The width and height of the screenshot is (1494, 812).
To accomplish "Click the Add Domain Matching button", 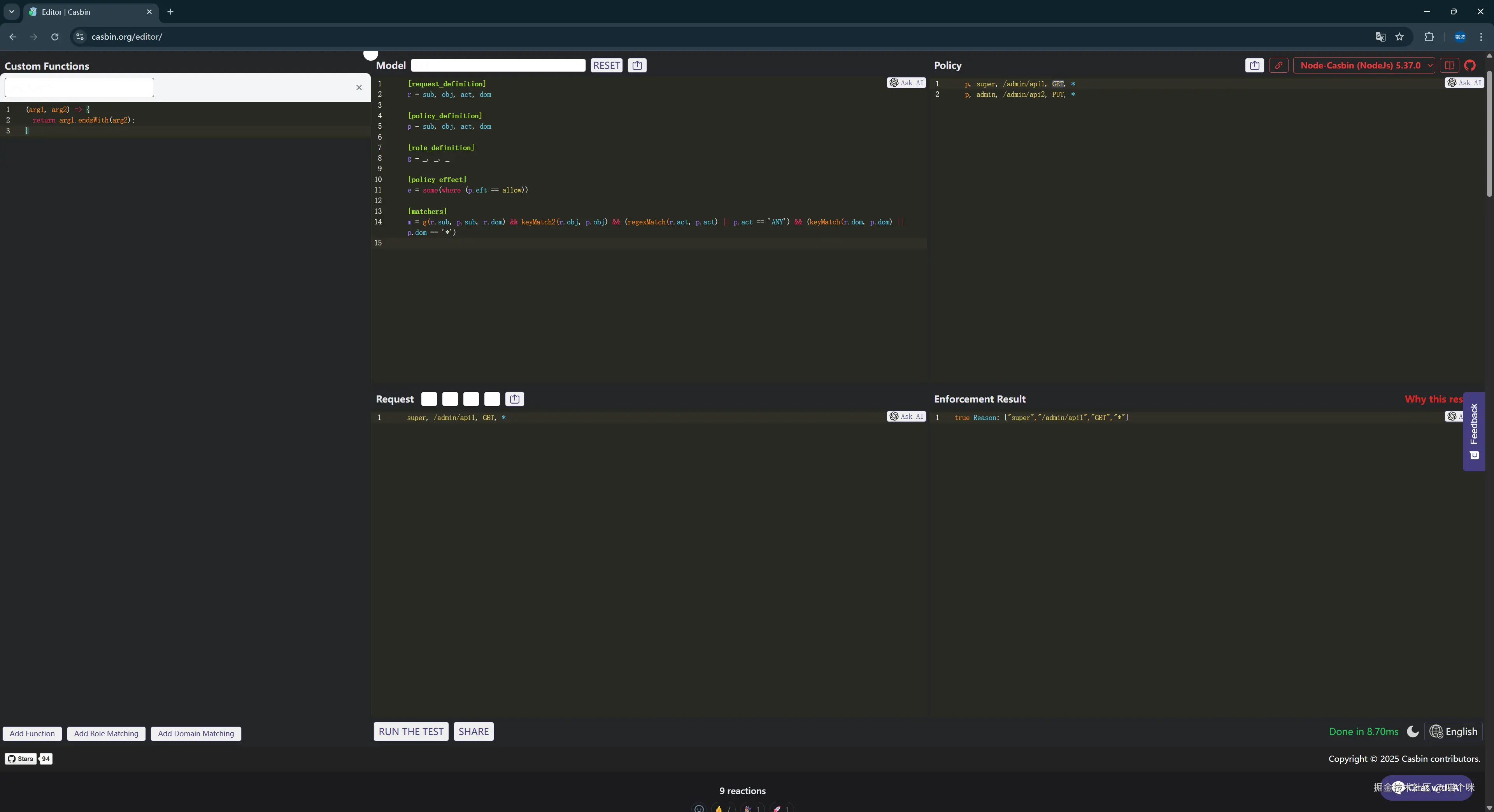I will 195,733.
